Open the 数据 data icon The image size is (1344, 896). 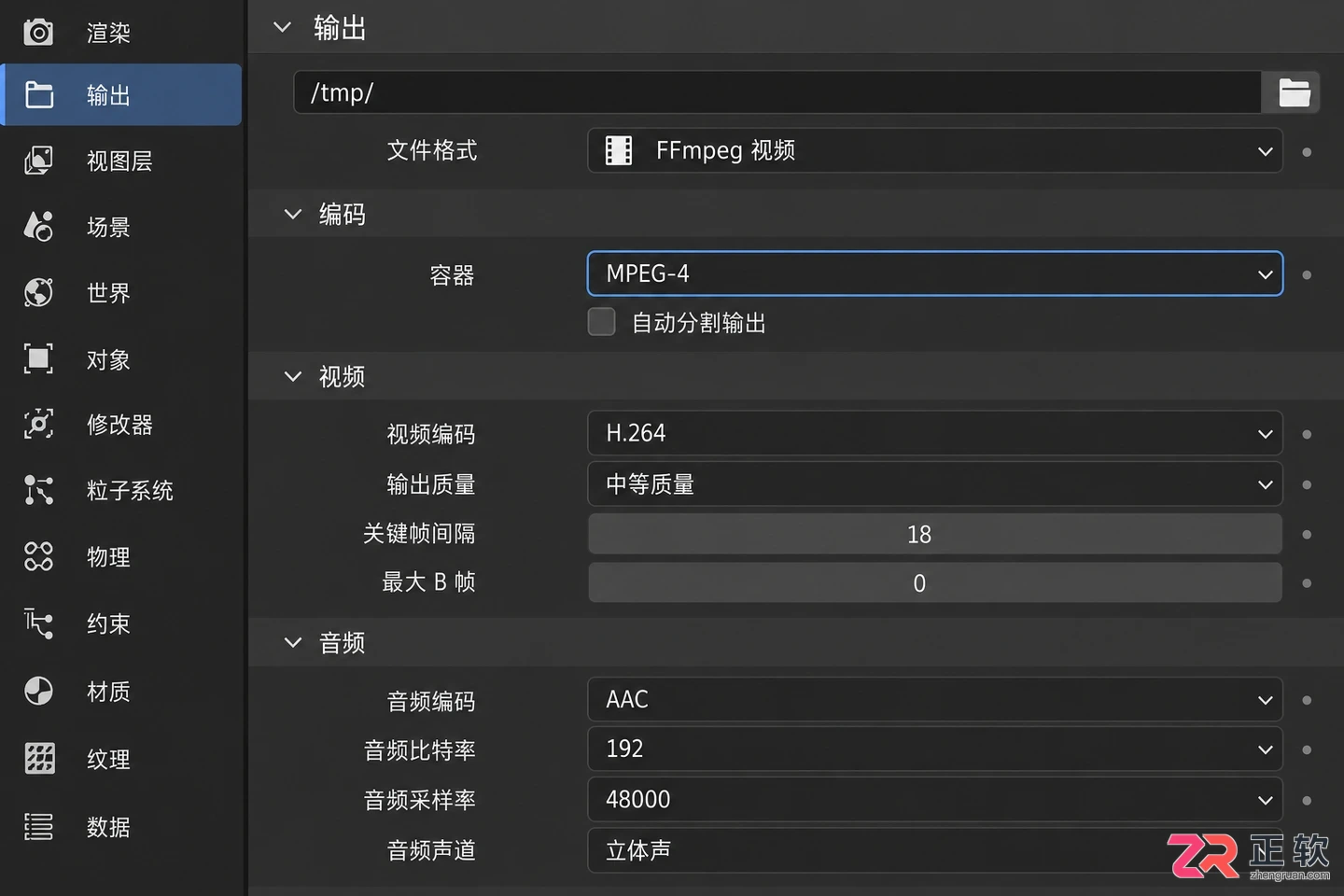pyautogui.click(x=38, y=826)
